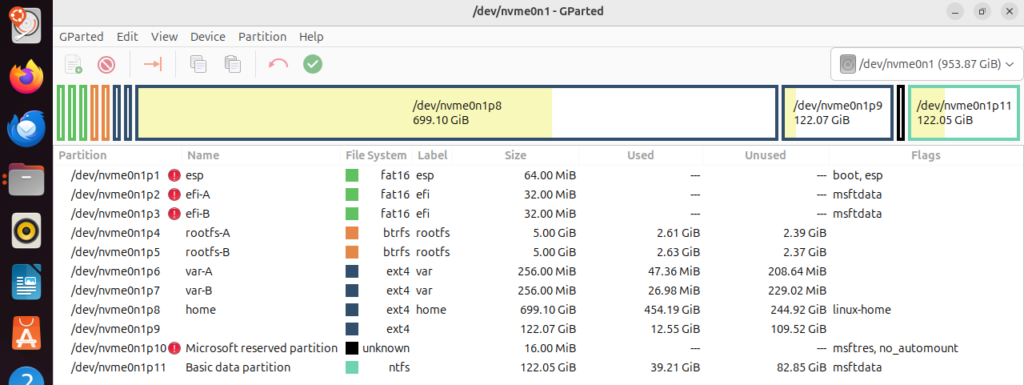Click the 'var-A' partition name

click(200, 271)
